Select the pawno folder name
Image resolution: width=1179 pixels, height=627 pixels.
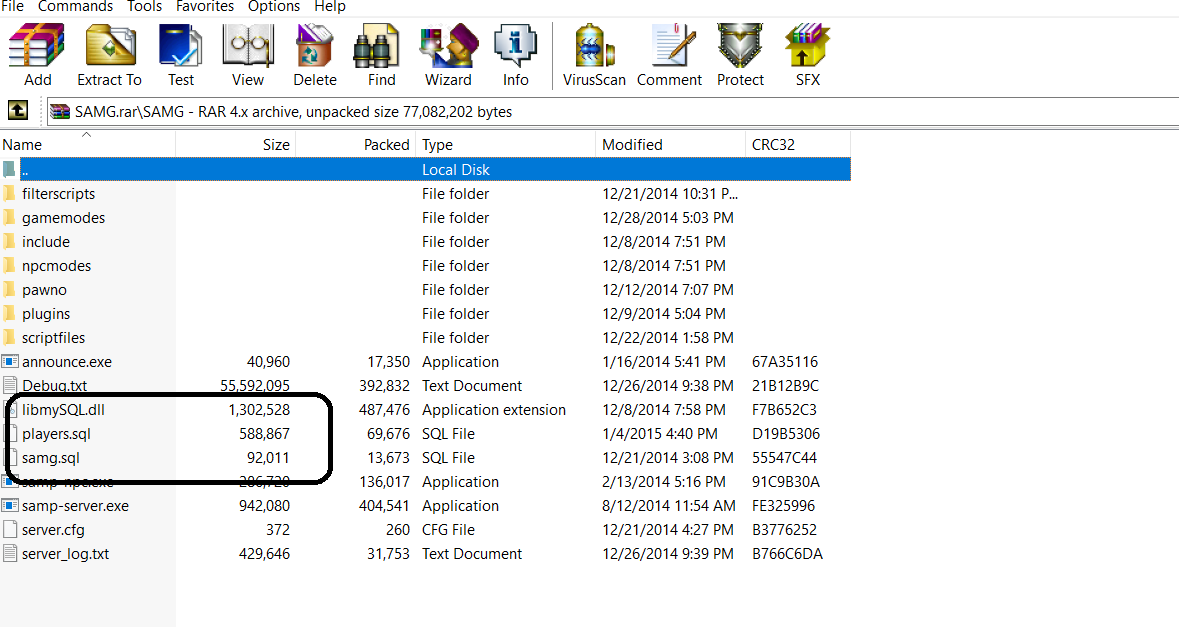[44, 289]
